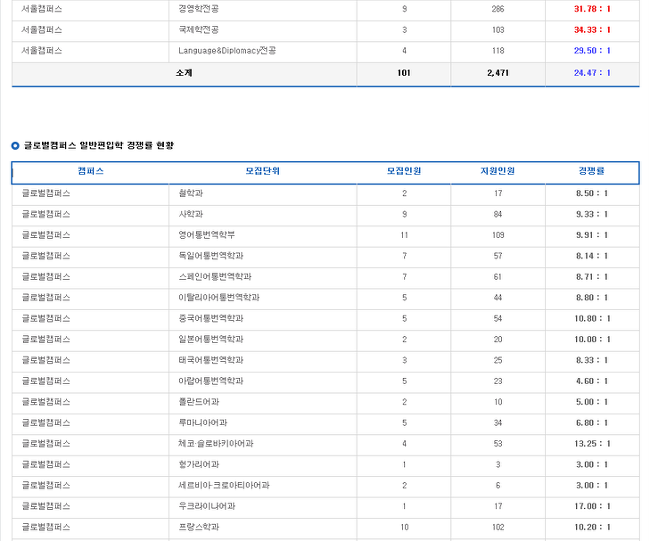The width and height of the screenshot is (650, 541).
Task: Click the 9.91 : 1 ratio value
Action: pos(592,235)
